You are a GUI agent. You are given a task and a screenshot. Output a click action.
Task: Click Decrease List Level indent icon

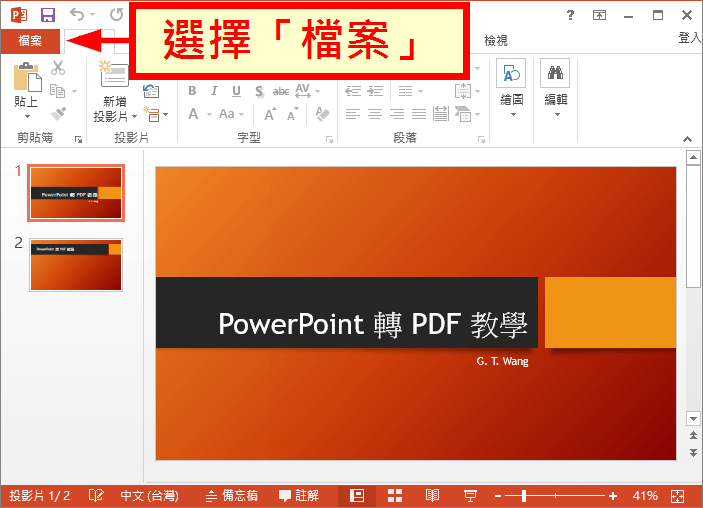coord(353,91)
